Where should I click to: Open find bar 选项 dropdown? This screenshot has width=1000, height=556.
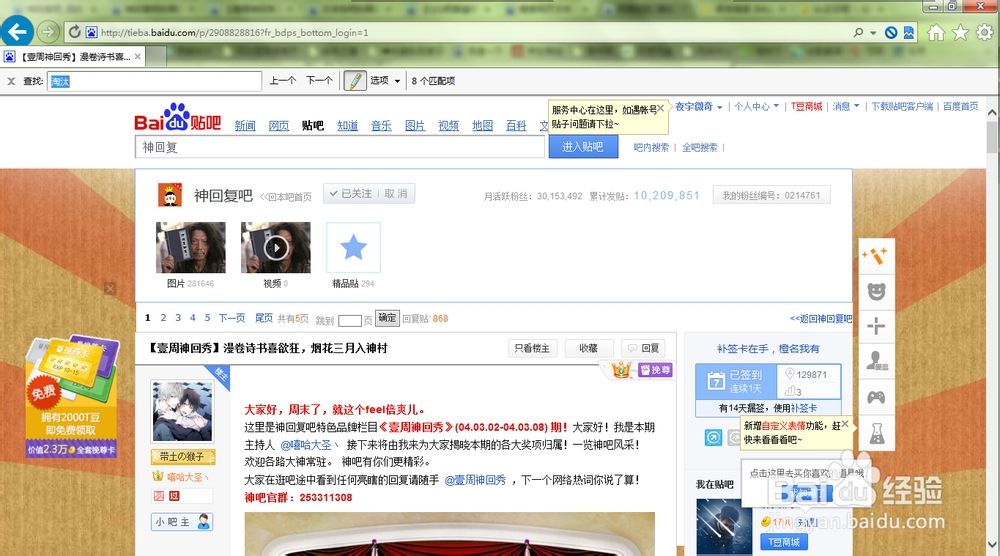(x=385, y=81)
